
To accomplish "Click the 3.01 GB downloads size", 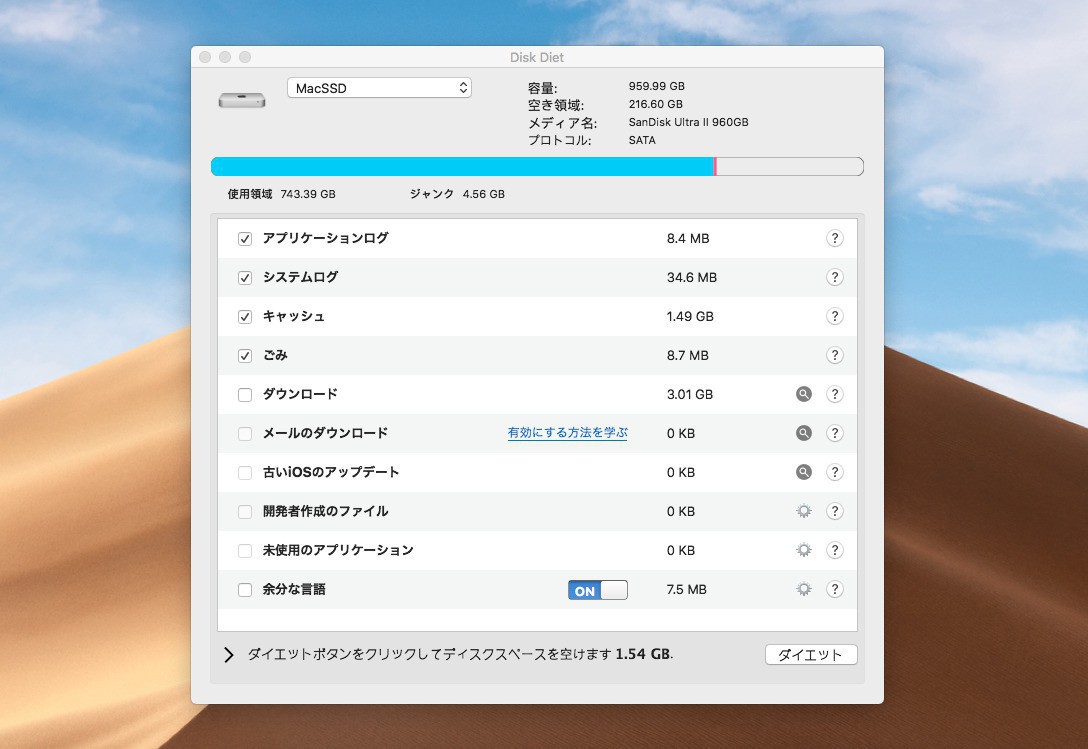I will click(690, 394).
